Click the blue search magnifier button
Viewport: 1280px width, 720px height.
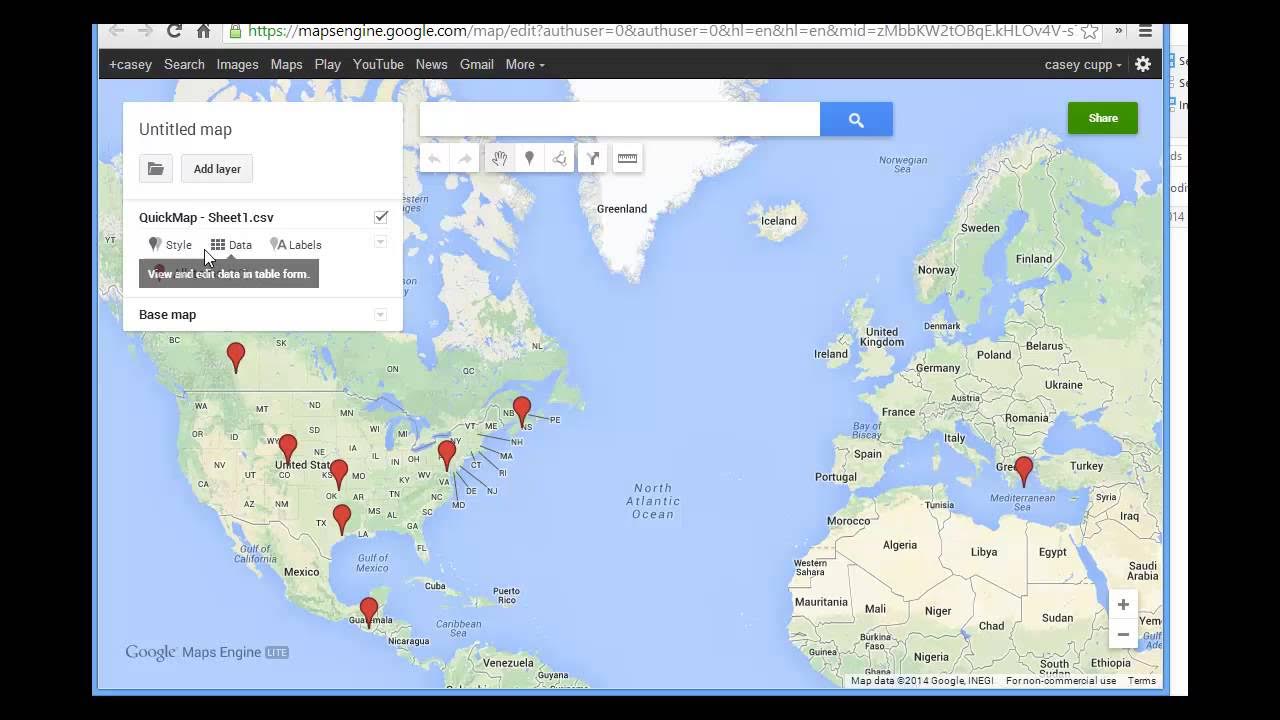coord(856,120)
